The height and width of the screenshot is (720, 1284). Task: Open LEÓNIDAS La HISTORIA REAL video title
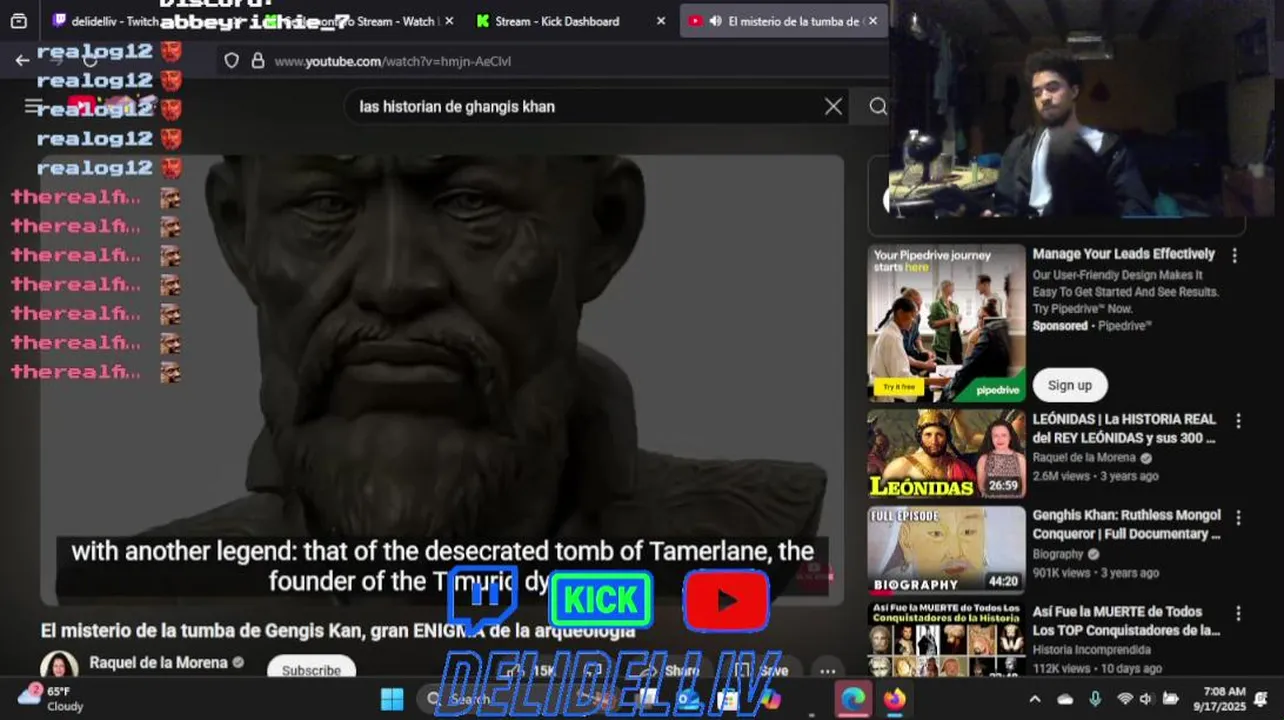(x=1124, y=428)
